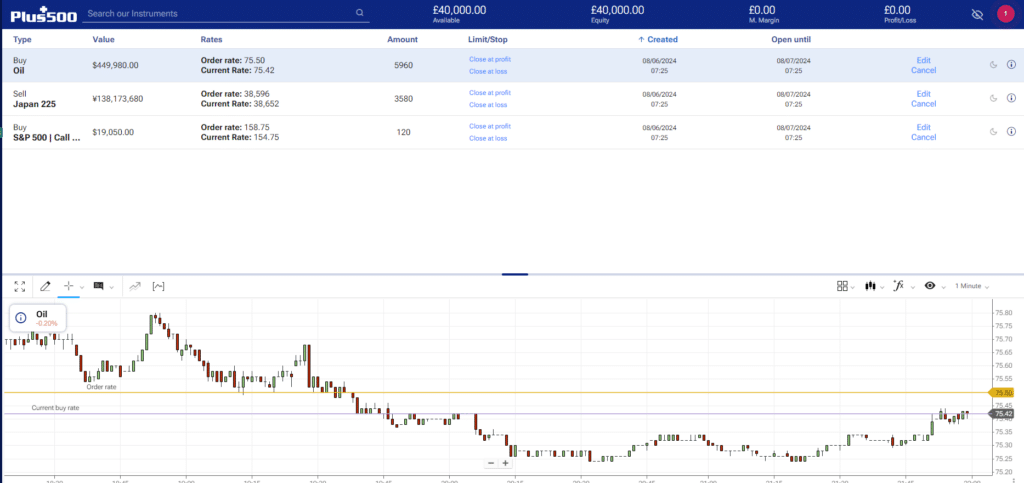Toggle moon icon for S&P 500 order
The width and height of the screenshot is (1024, 483).
coord(993,131)
